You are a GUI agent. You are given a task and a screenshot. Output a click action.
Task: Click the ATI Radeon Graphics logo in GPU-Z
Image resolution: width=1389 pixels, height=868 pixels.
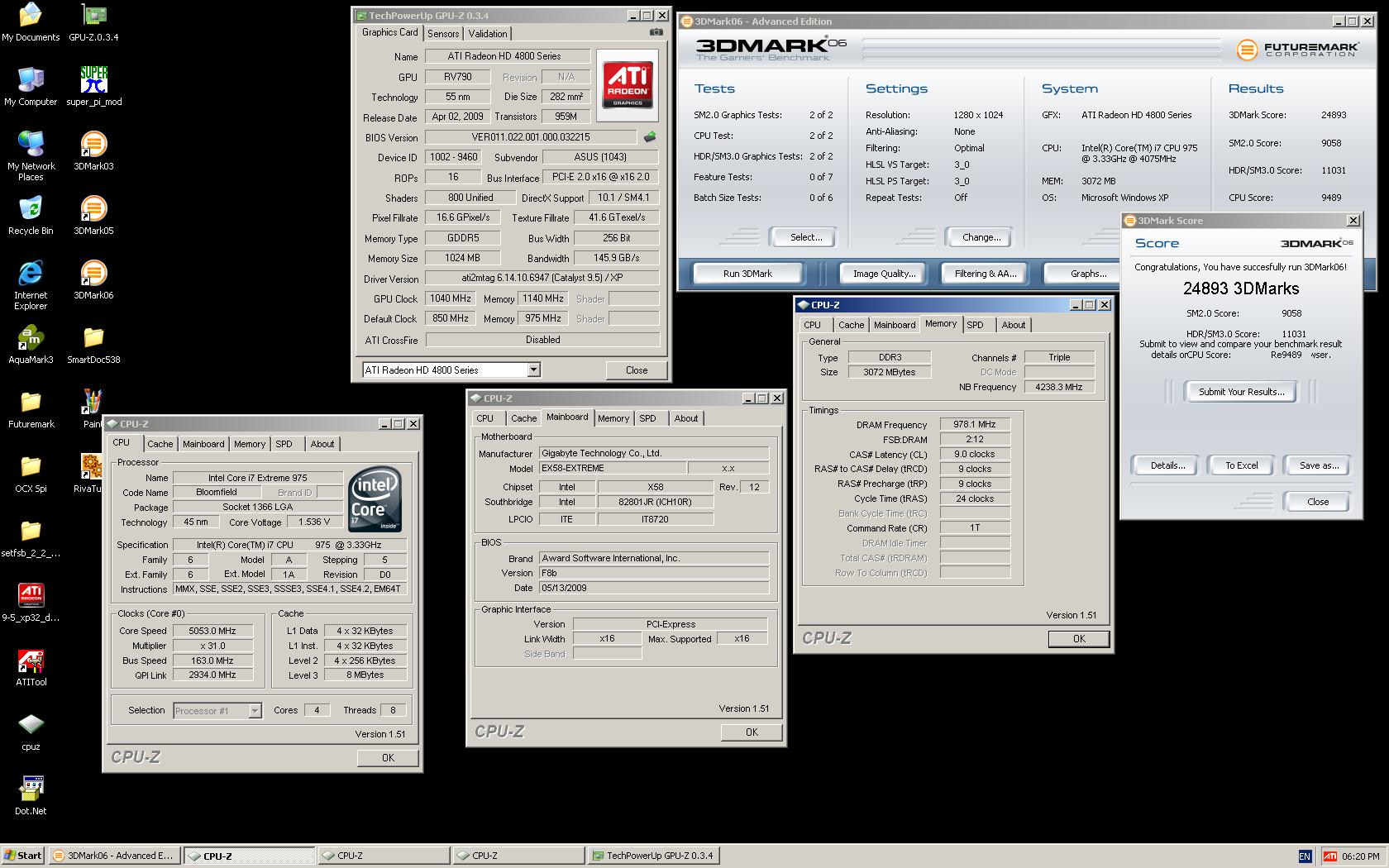pos(628,85)
